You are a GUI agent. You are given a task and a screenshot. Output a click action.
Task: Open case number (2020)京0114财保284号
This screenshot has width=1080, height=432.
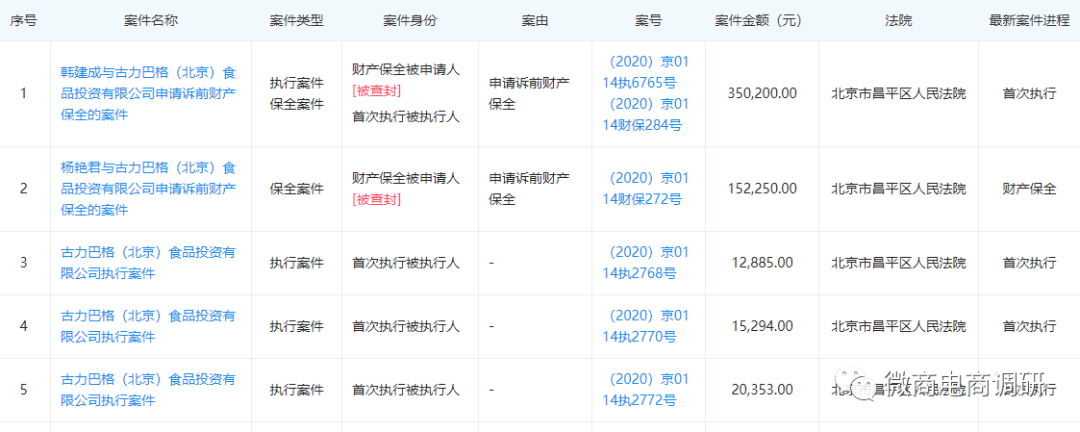[x=648, y=114]
